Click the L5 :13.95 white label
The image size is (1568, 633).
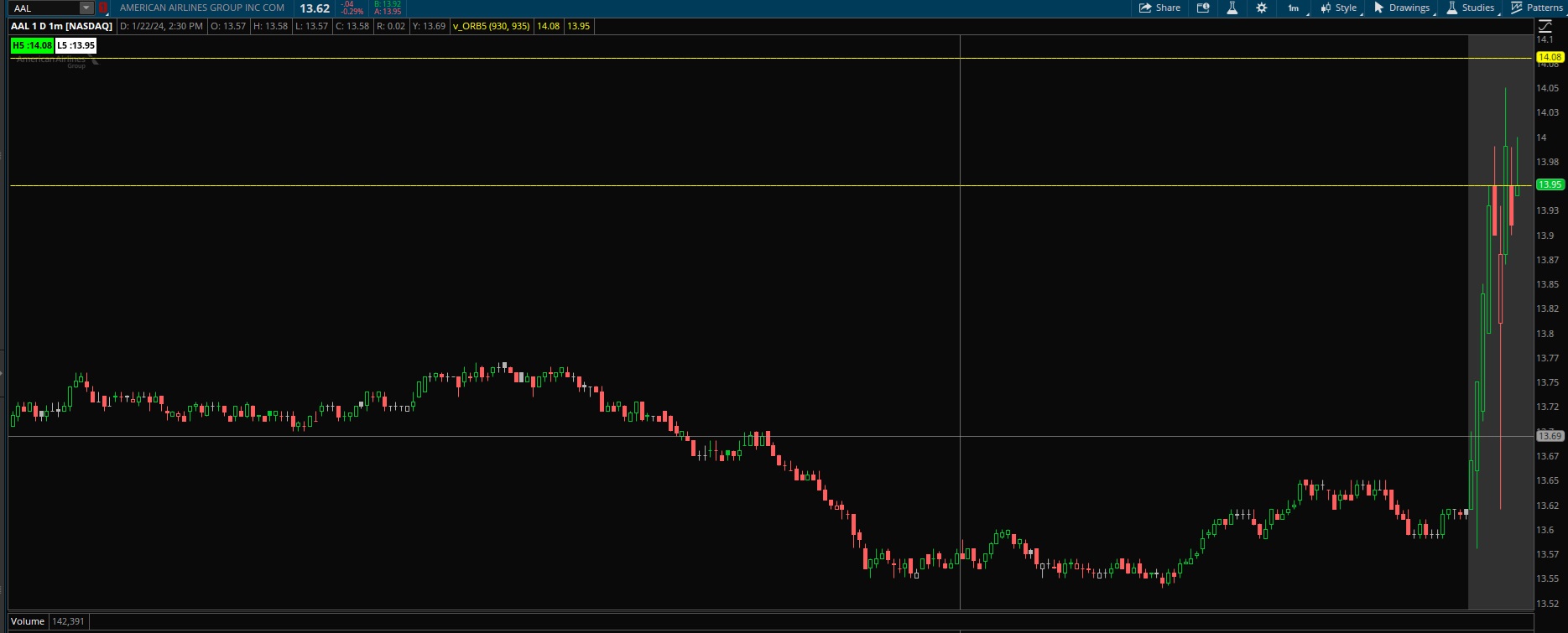click(76, 45)
